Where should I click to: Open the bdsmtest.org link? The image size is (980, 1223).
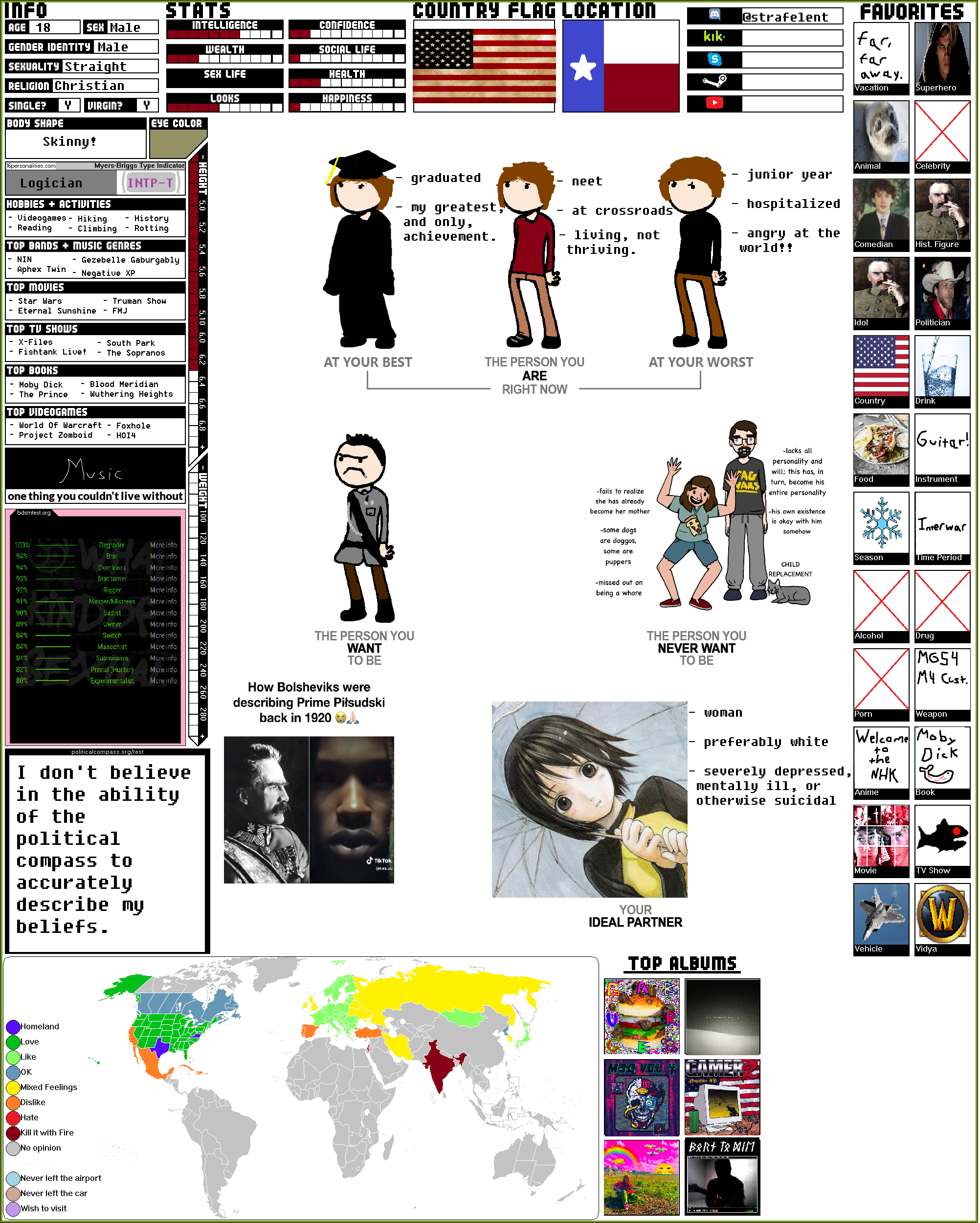point(33,513)
